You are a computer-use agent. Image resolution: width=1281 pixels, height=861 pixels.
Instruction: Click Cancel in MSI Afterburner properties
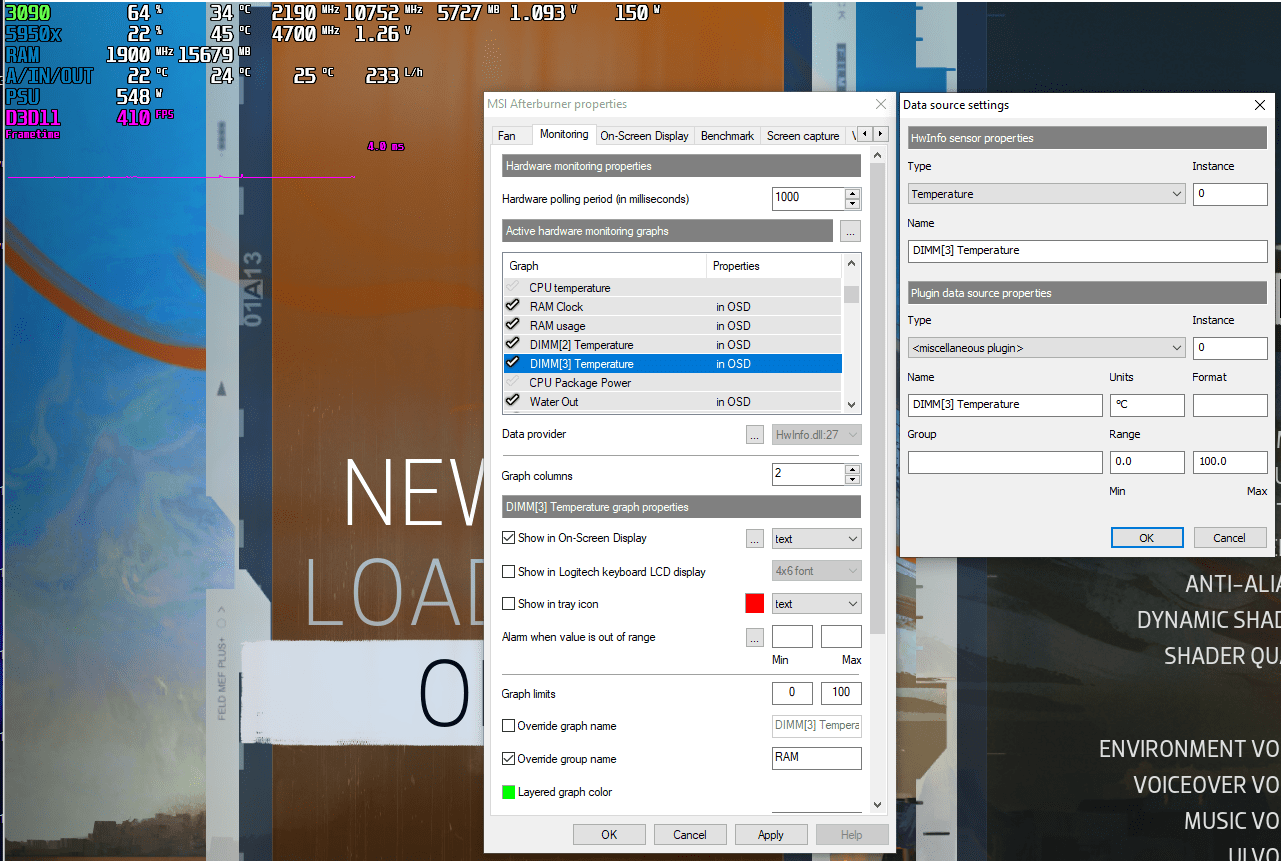click(x=690, y=835)
